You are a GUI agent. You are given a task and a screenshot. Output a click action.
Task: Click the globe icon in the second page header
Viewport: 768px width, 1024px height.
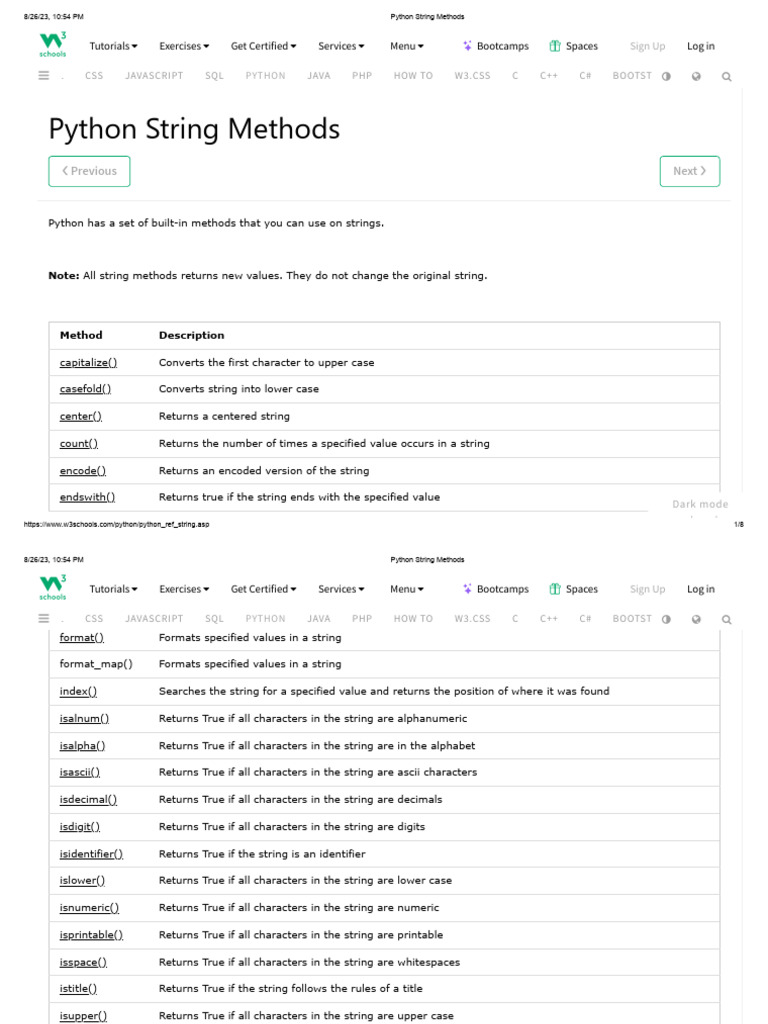pyautogui.click(x=696, y=619)
